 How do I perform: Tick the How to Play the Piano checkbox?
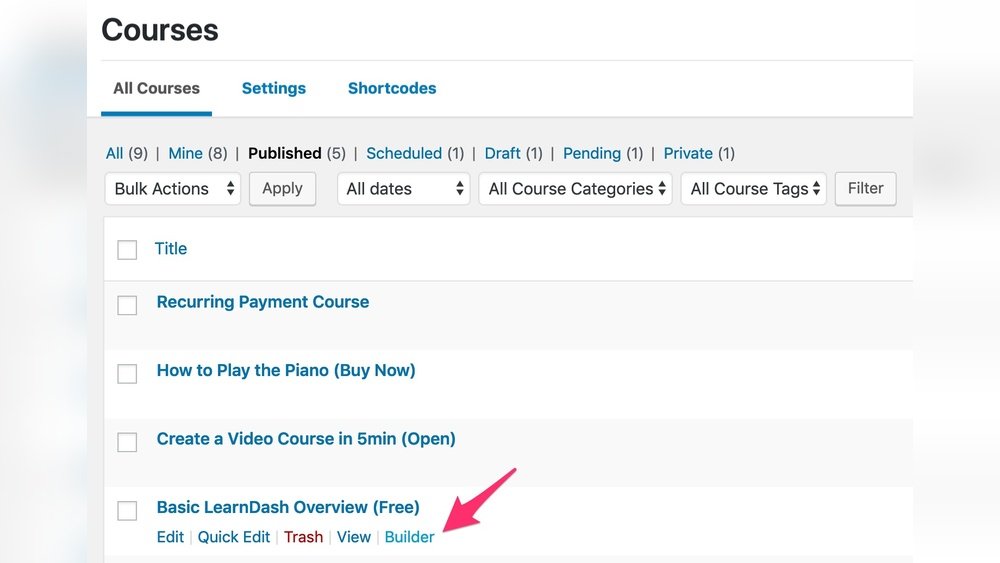coord(127,374)
